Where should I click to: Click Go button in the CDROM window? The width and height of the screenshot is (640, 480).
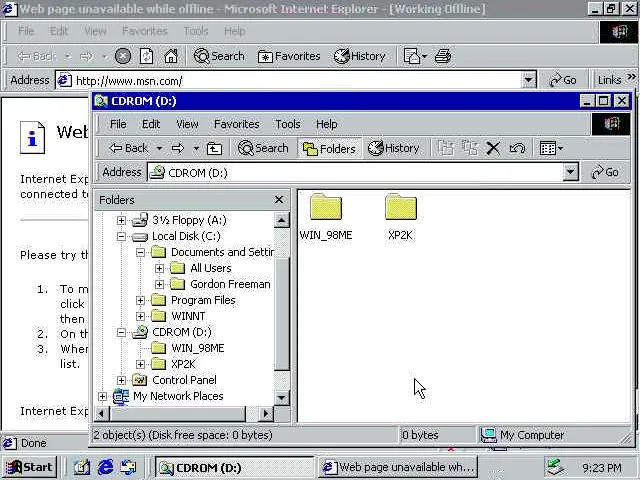[x=605, y=172]
